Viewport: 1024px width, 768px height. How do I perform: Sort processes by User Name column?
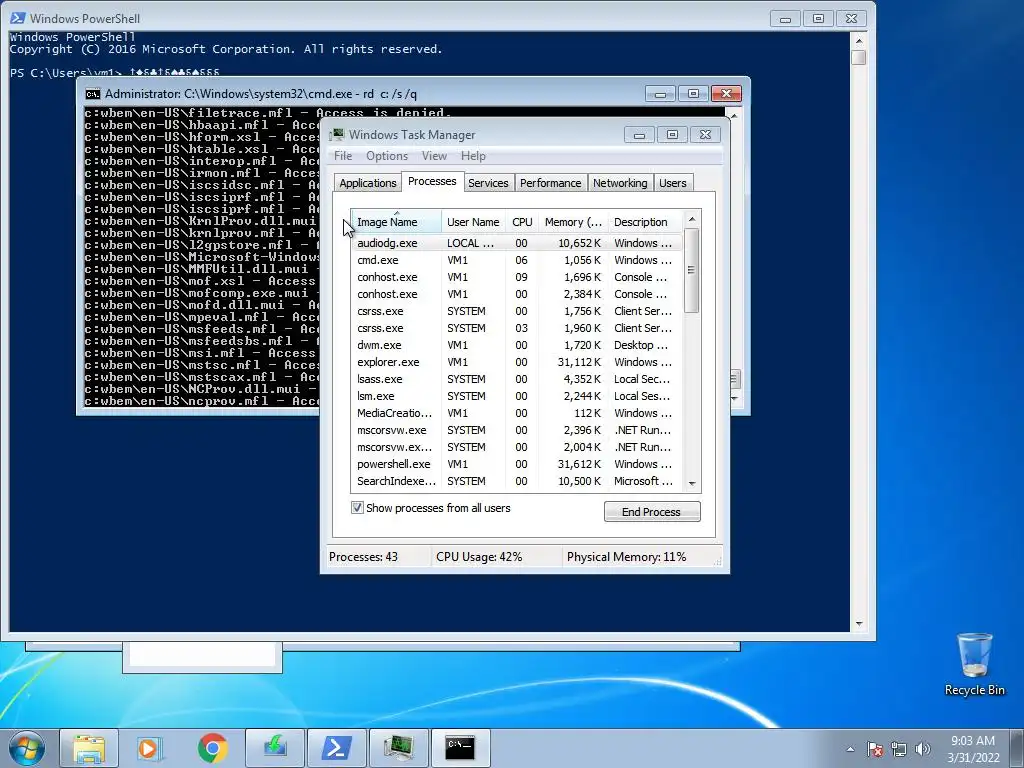(473, 222)
